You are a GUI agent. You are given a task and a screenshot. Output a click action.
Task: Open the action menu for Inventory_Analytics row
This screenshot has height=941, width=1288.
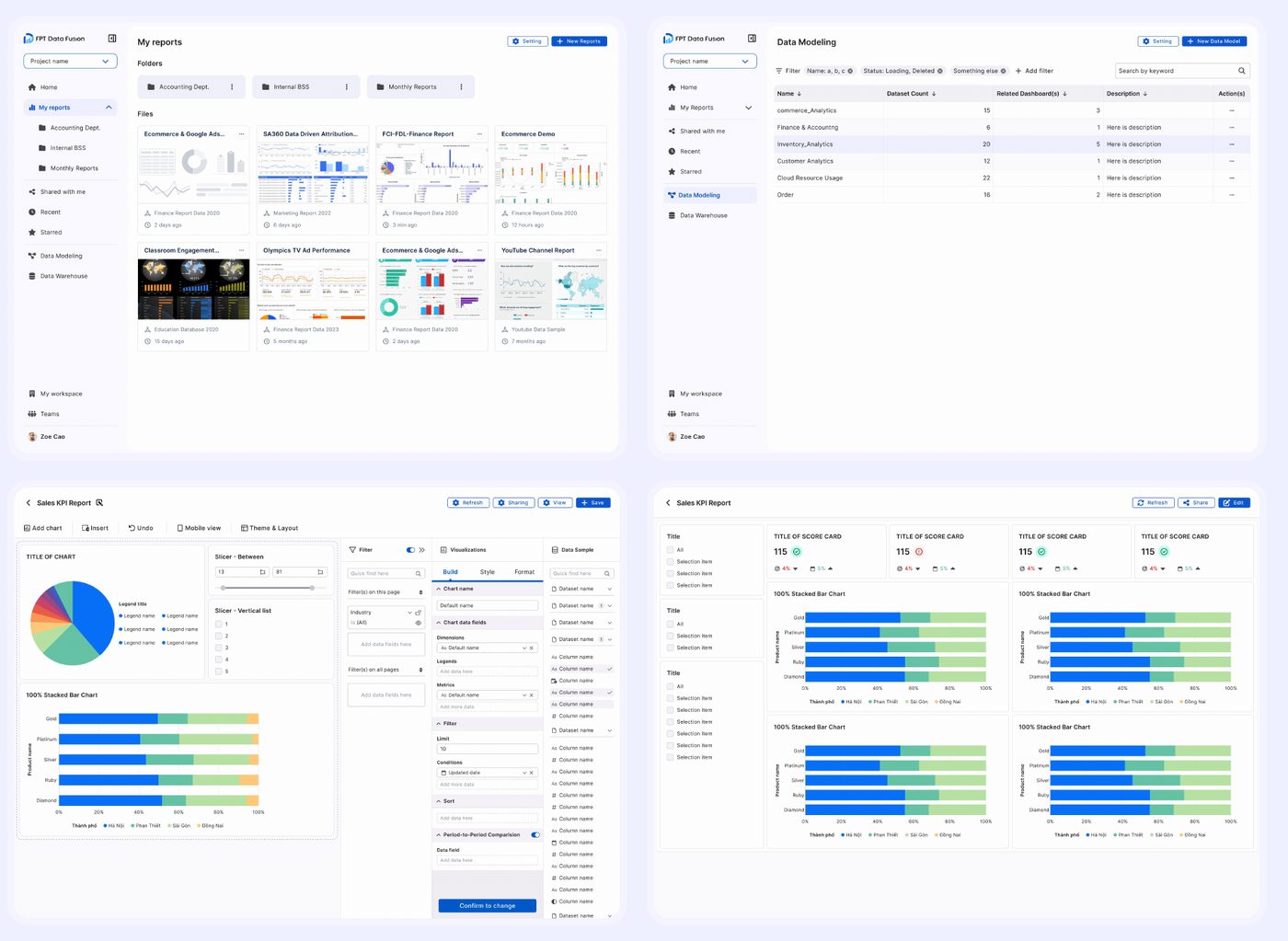pyautogui.click(x=1232, y=144)
